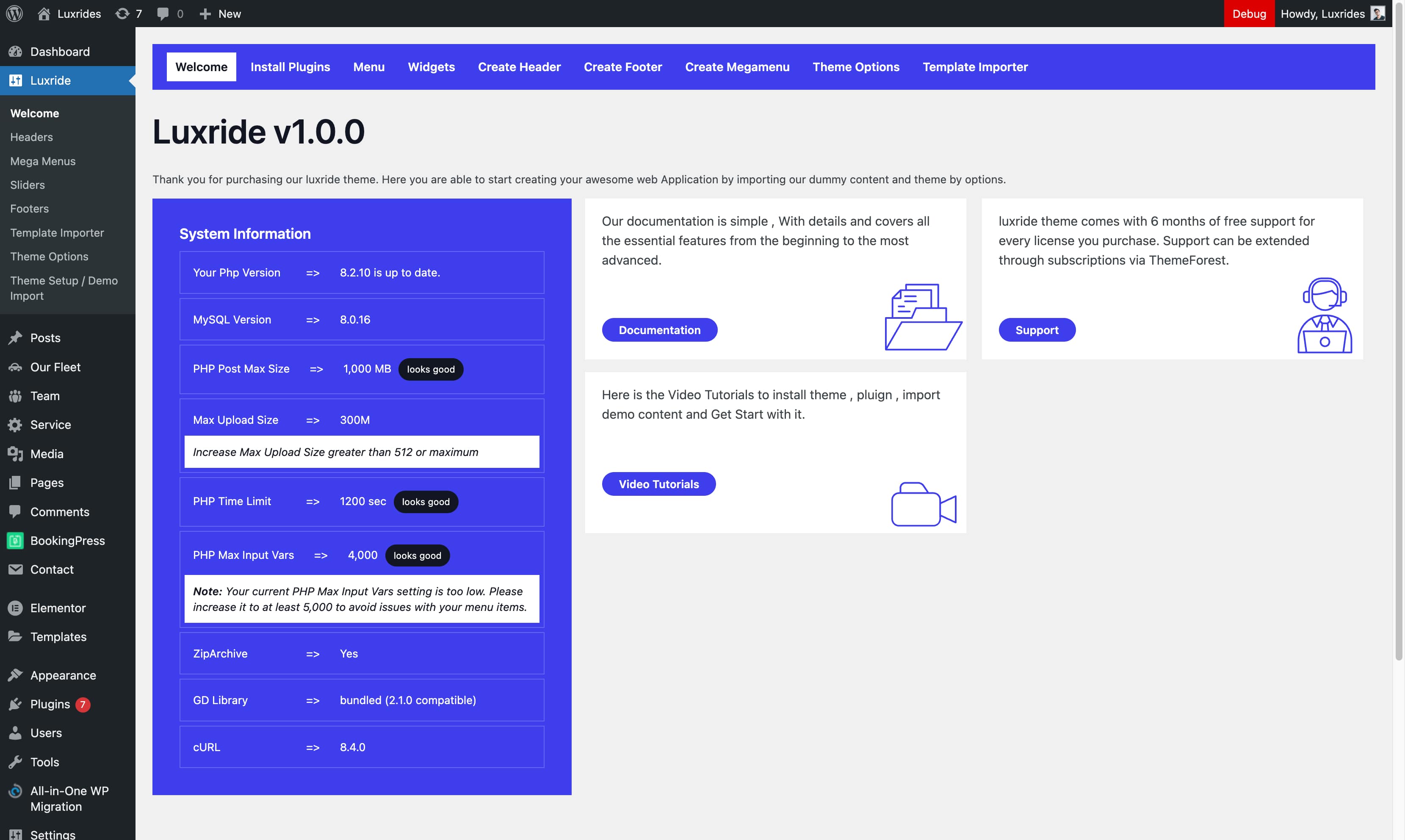
Task: Click the video camera illustration
Action: tap(924, 504)
